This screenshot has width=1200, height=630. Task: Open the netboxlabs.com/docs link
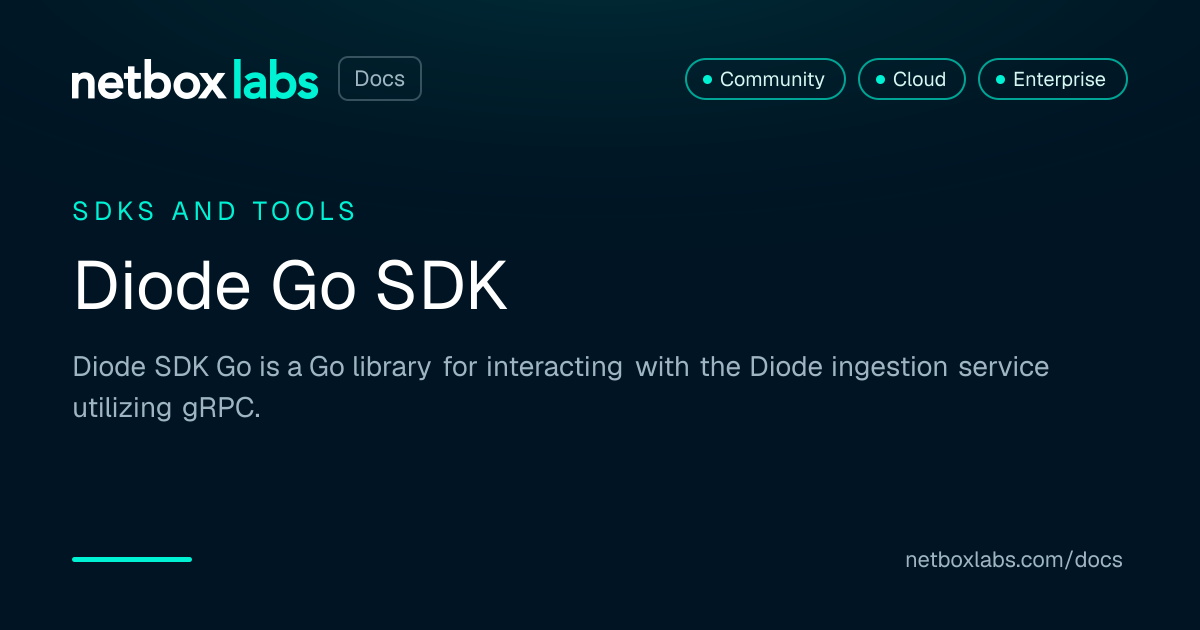pos(1014,560)
